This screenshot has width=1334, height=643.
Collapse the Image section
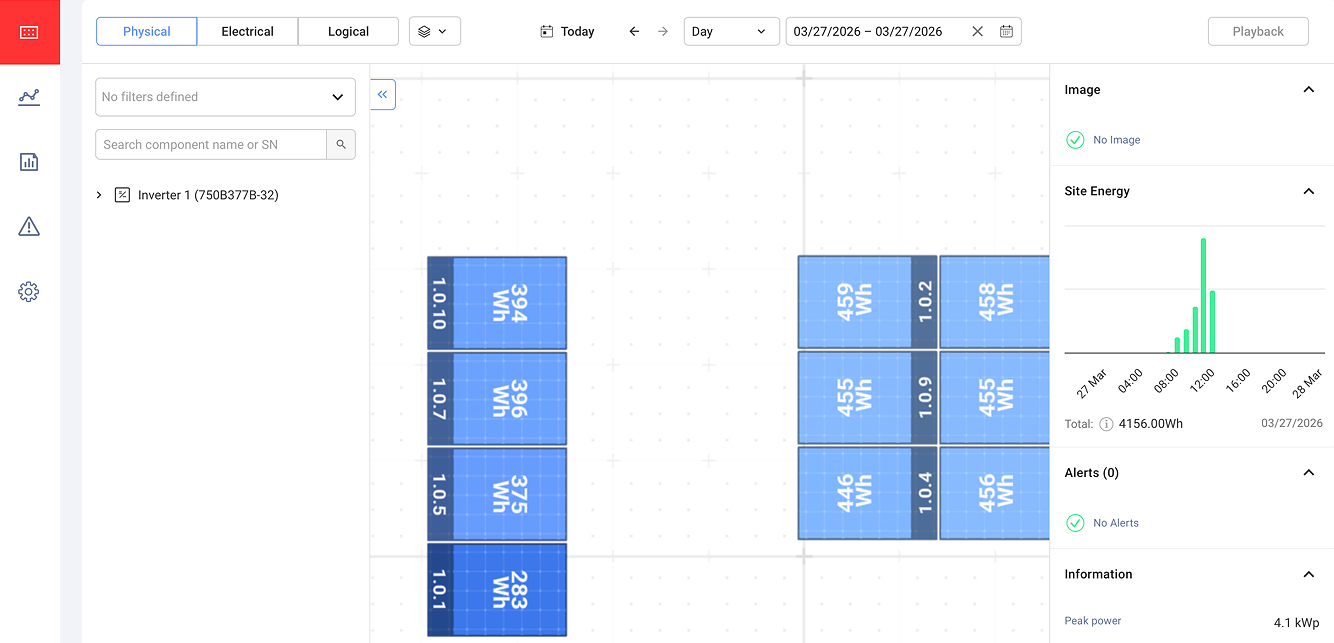1309,90
